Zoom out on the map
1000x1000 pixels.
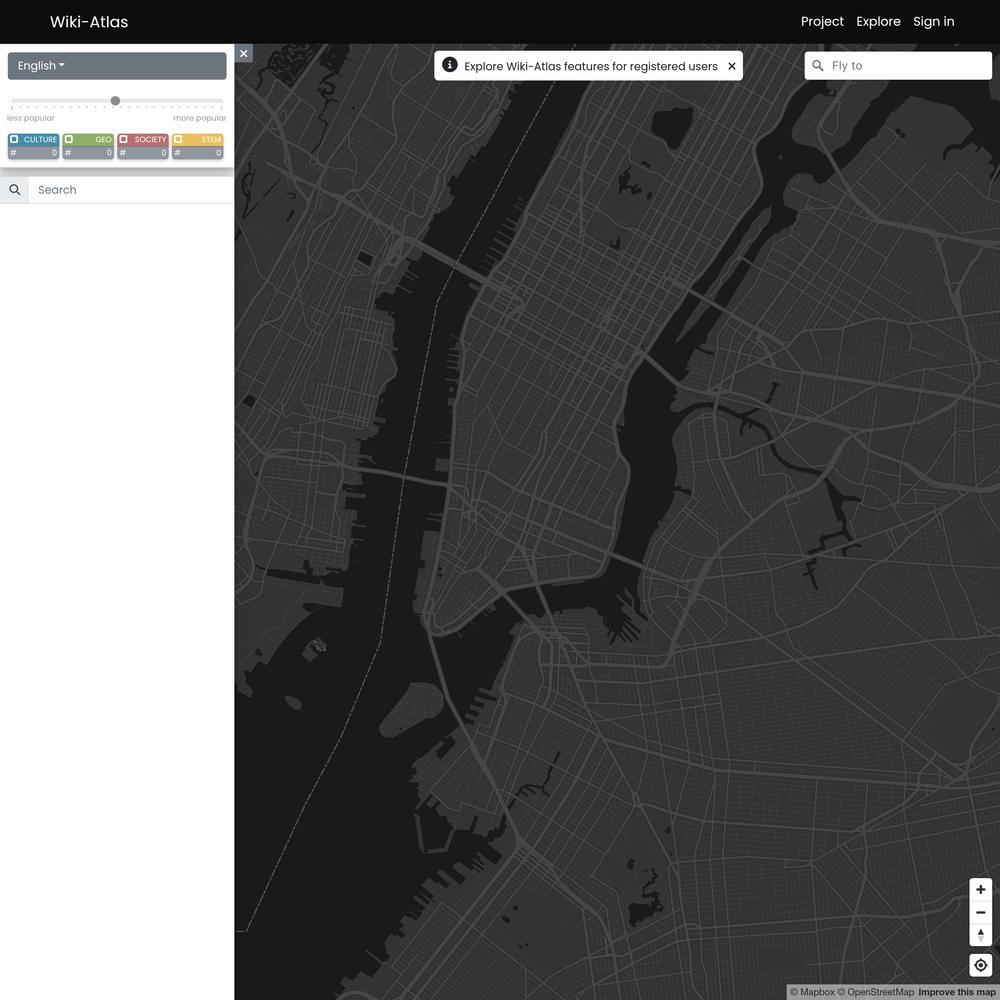coord(980,912)
